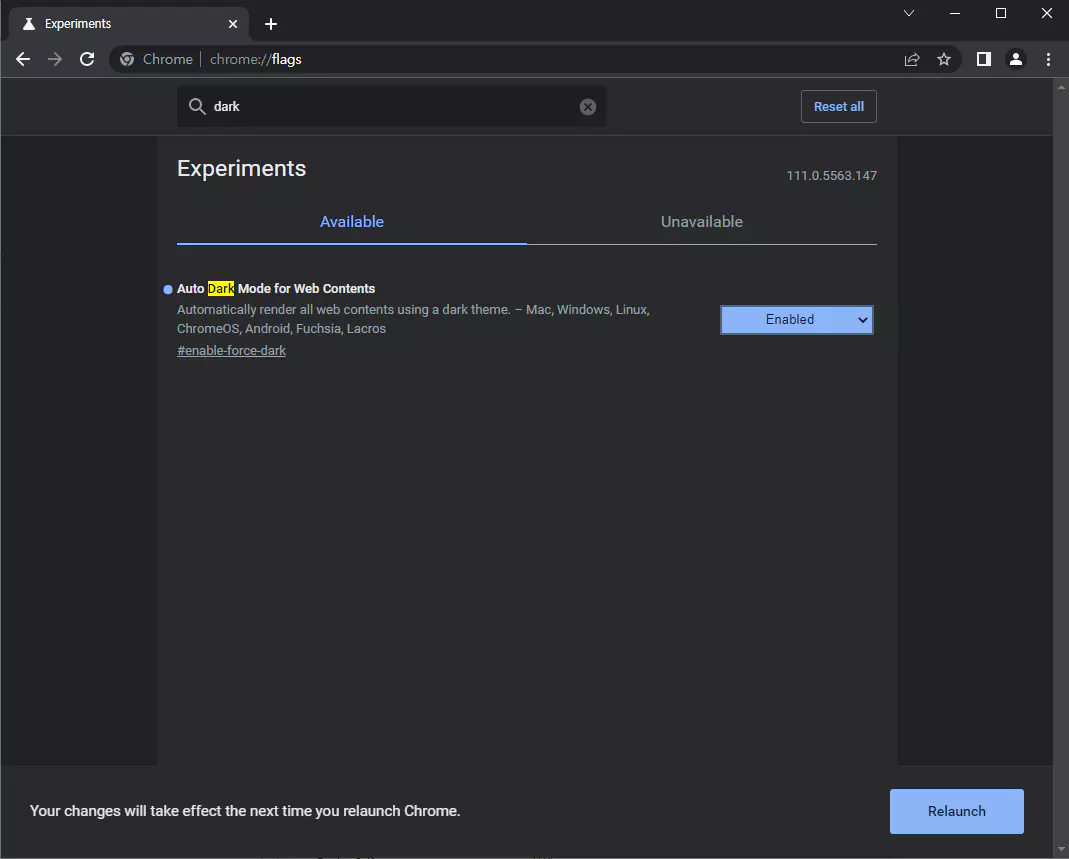This screenshot has width=1069, height=859.
Task: Minimize the Chrome window
Action: click(x=955, y=13)
